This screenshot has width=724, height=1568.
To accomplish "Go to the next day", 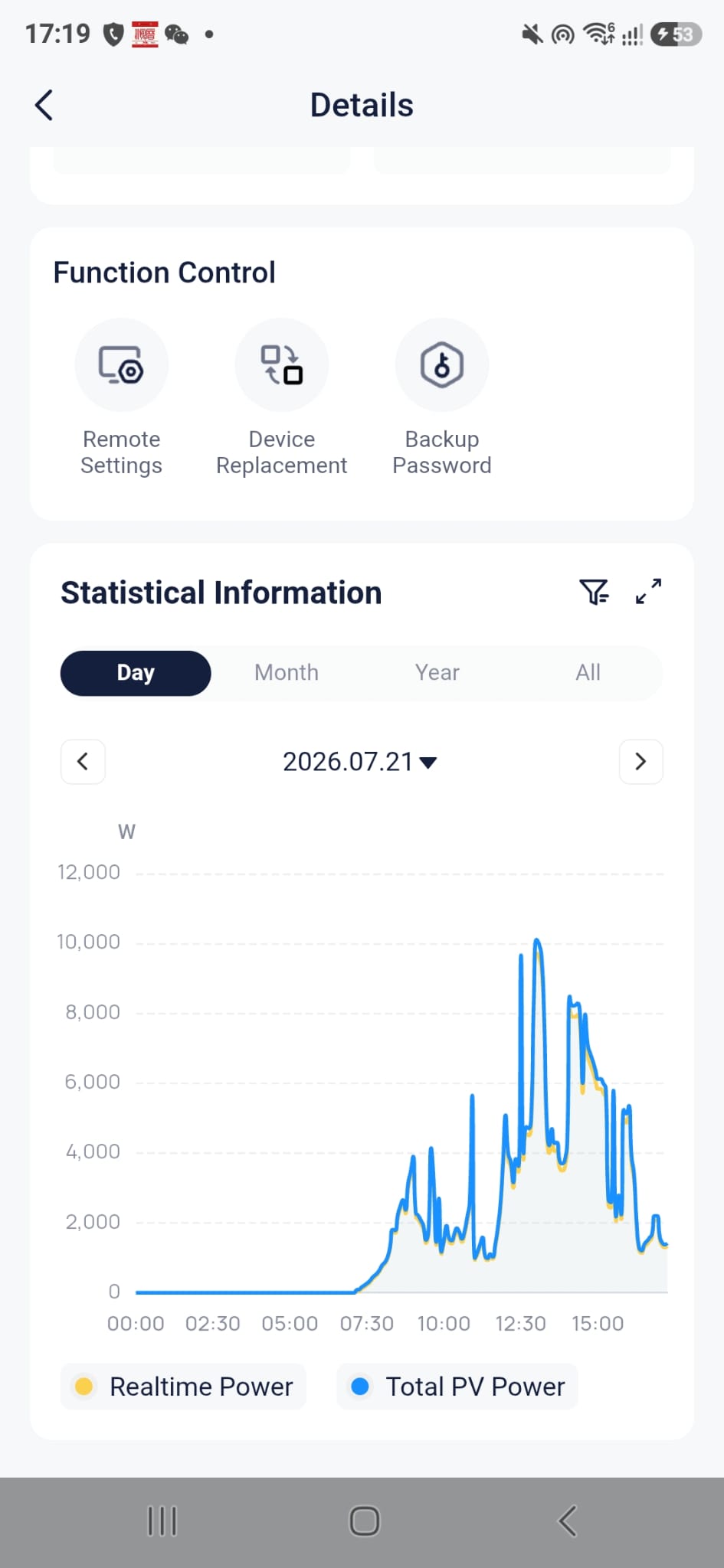I will (640, 762).
